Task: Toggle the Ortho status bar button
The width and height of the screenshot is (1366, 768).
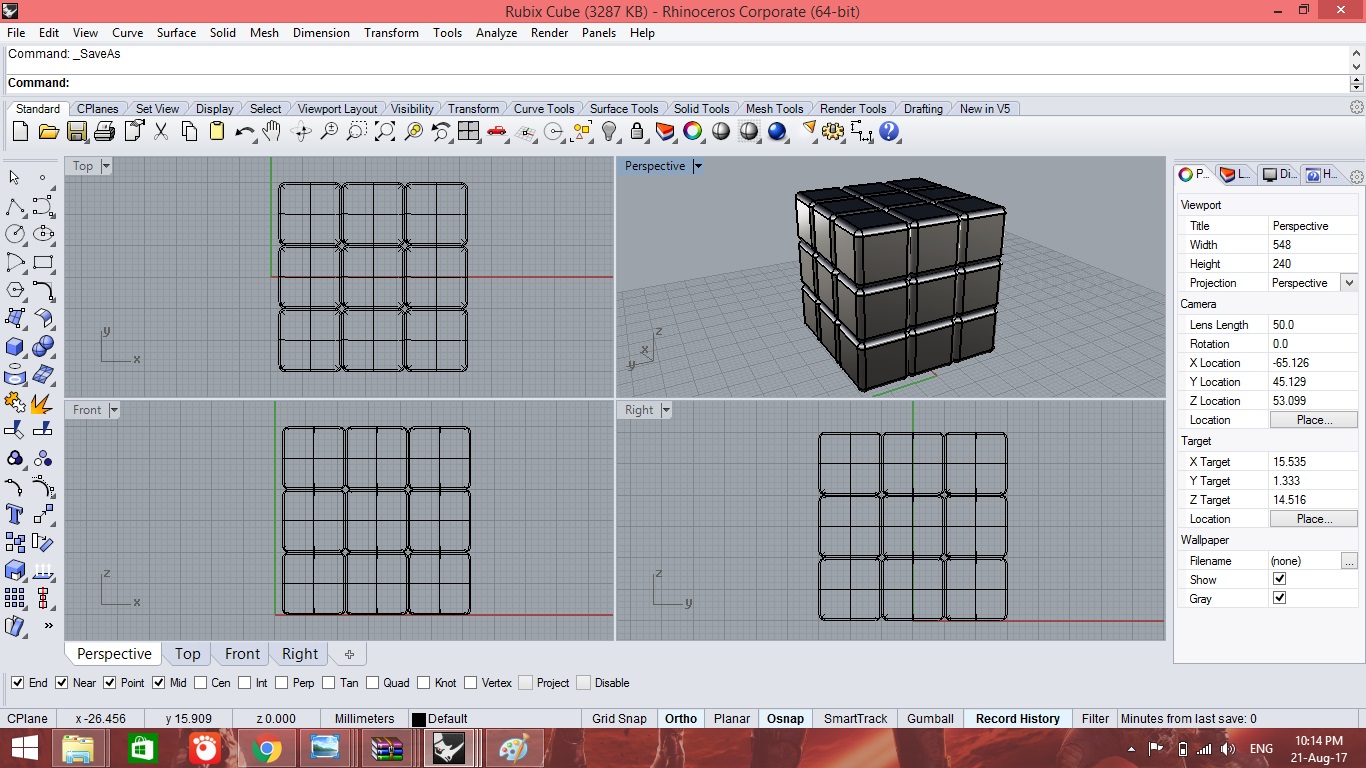Action: tap(681, 718)
